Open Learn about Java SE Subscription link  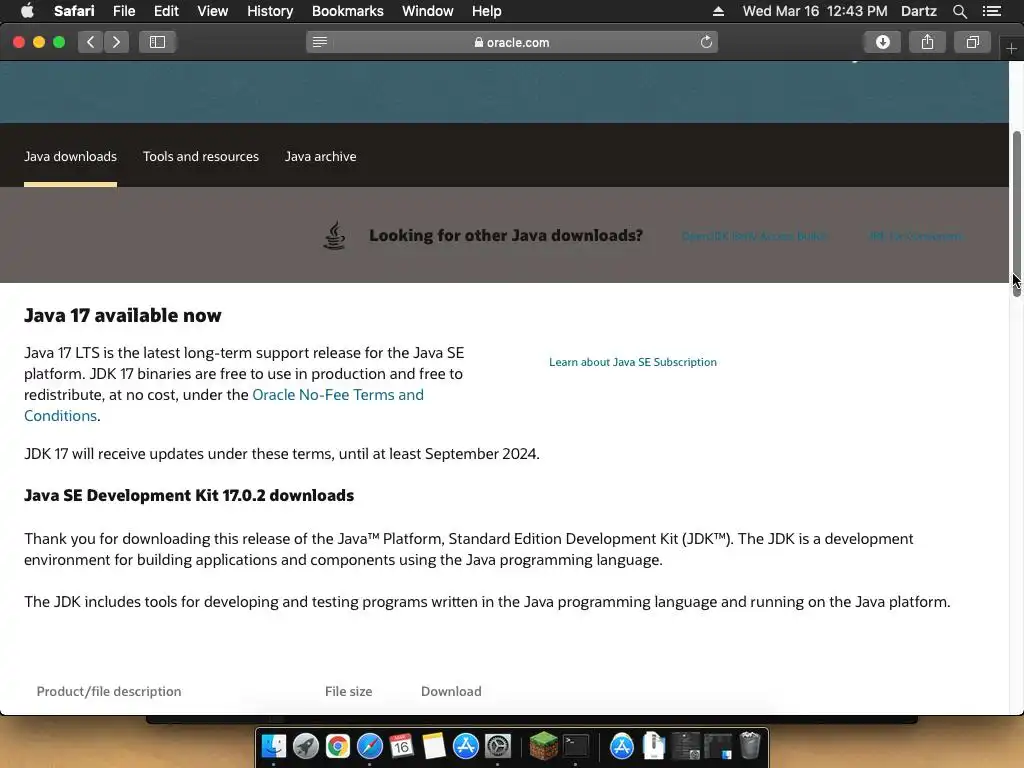[x=633, y=362]
